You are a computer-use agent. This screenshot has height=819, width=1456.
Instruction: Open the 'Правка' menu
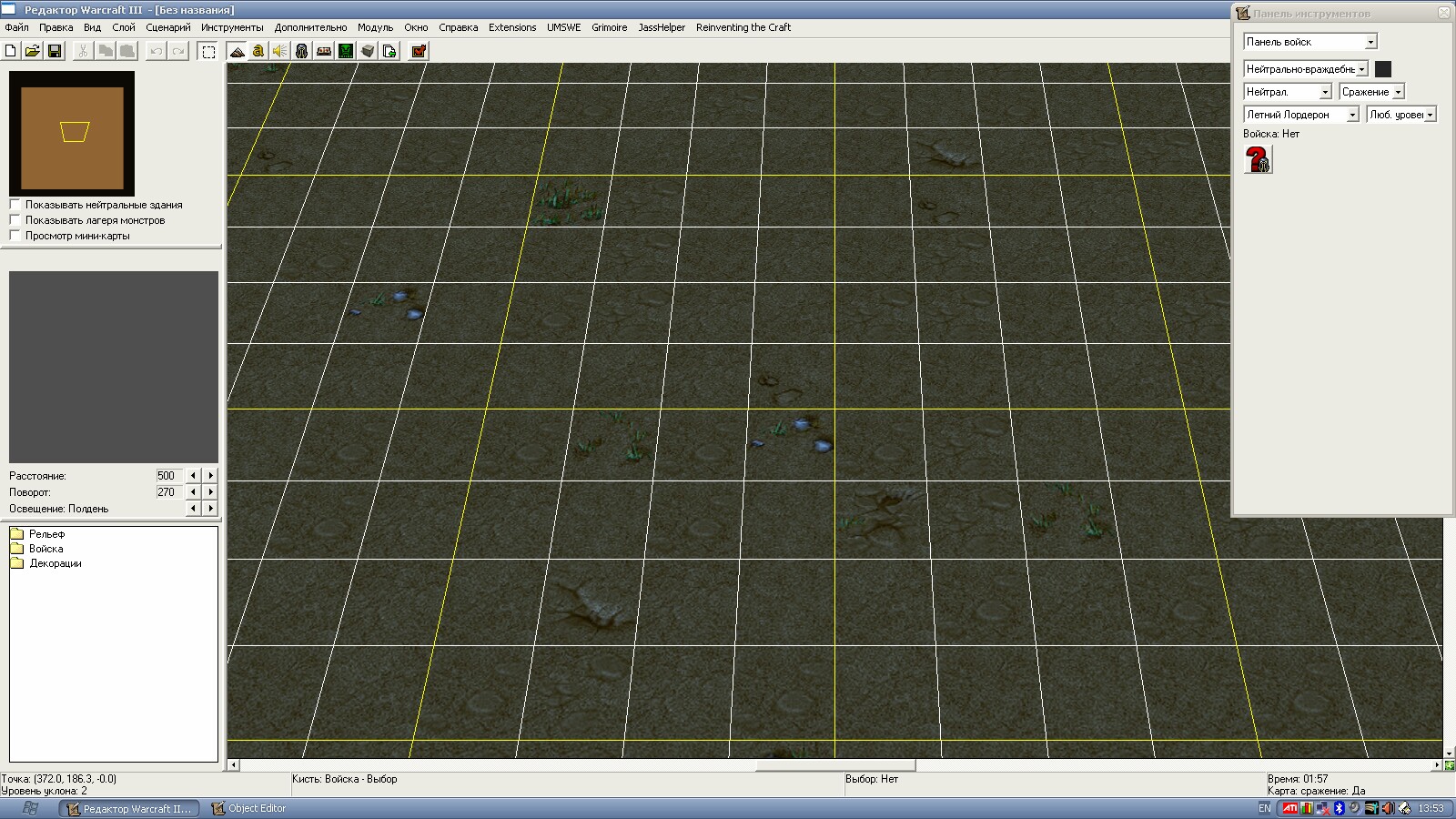pyautogui.click(x=56, y=27)
